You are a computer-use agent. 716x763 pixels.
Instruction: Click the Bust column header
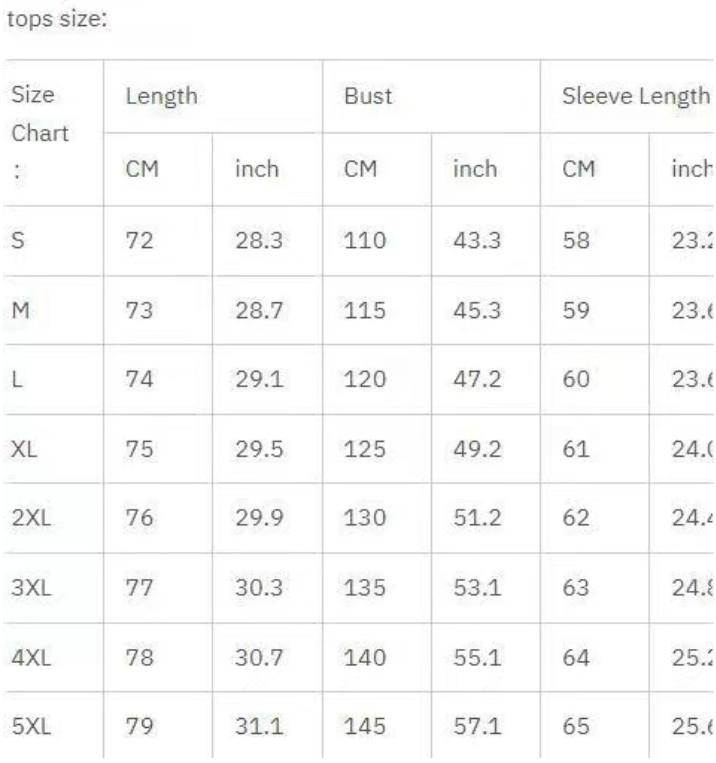point(368,96)
